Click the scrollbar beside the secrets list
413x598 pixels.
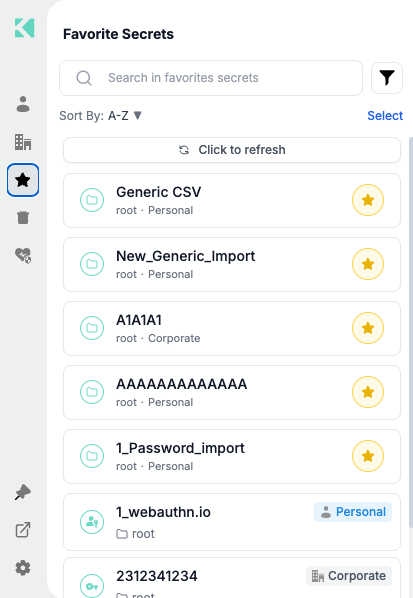click(411, 332)
